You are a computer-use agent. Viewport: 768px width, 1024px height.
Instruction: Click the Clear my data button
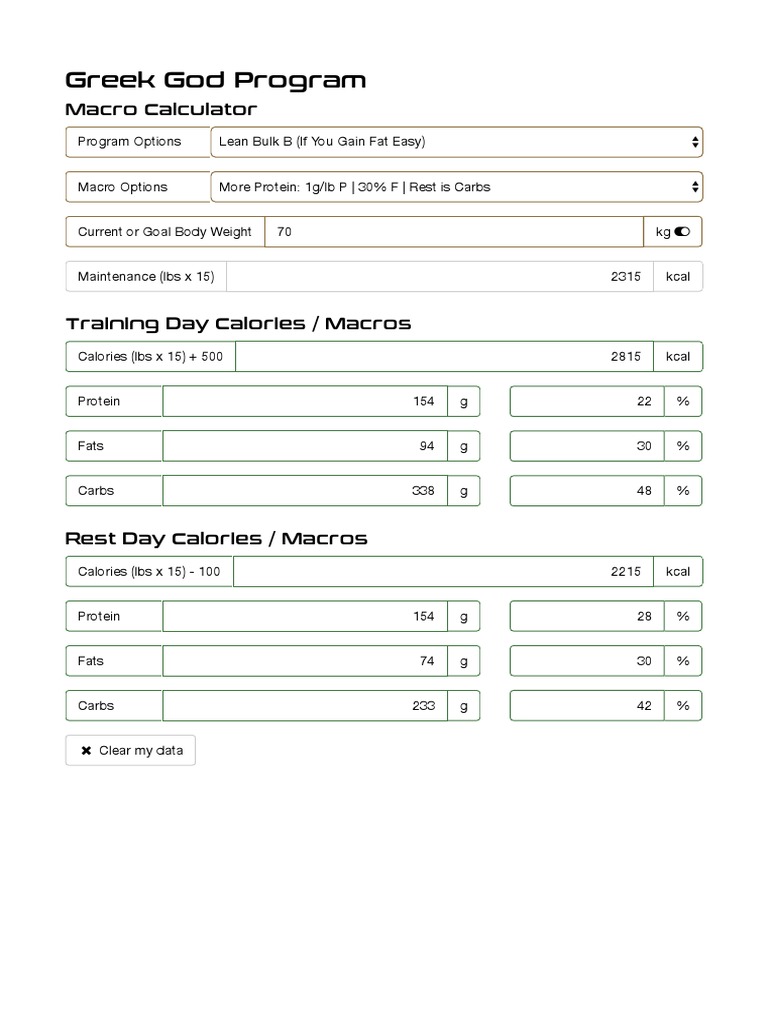[131, 750]
